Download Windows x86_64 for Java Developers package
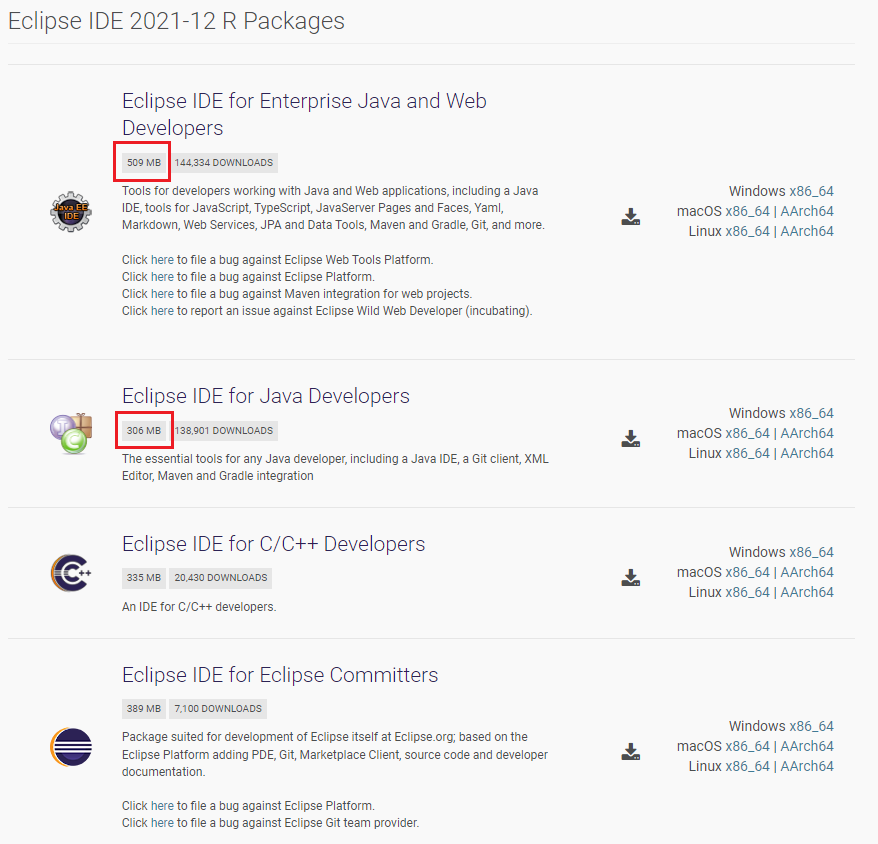 tap(811, 413)
